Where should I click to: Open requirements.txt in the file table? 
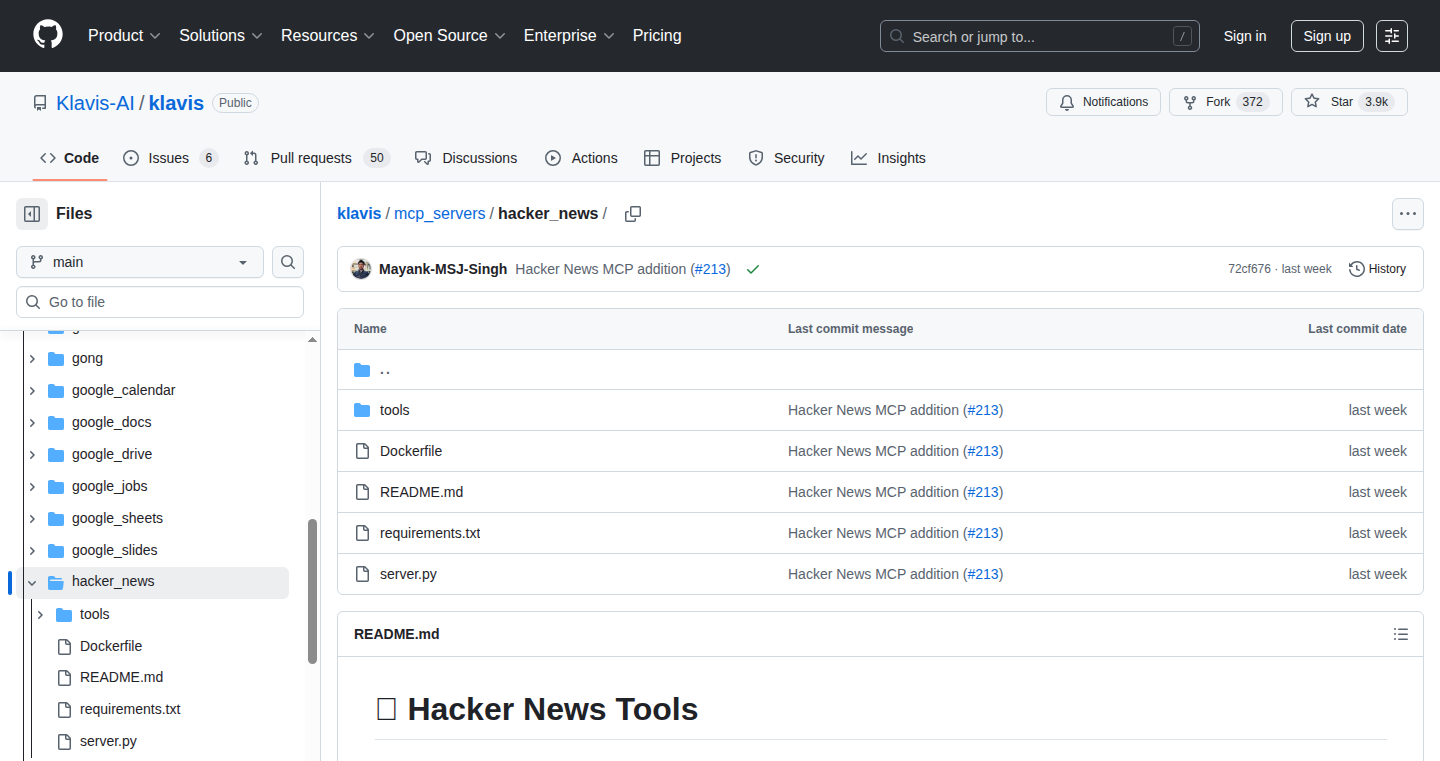pyautogui.click(x=430, y=533)
